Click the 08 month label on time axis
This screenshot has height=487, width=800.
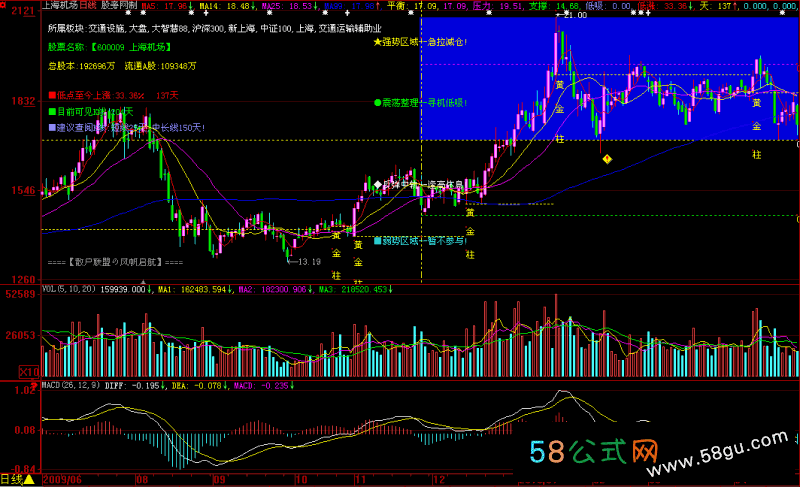click(x=142, y=479)
